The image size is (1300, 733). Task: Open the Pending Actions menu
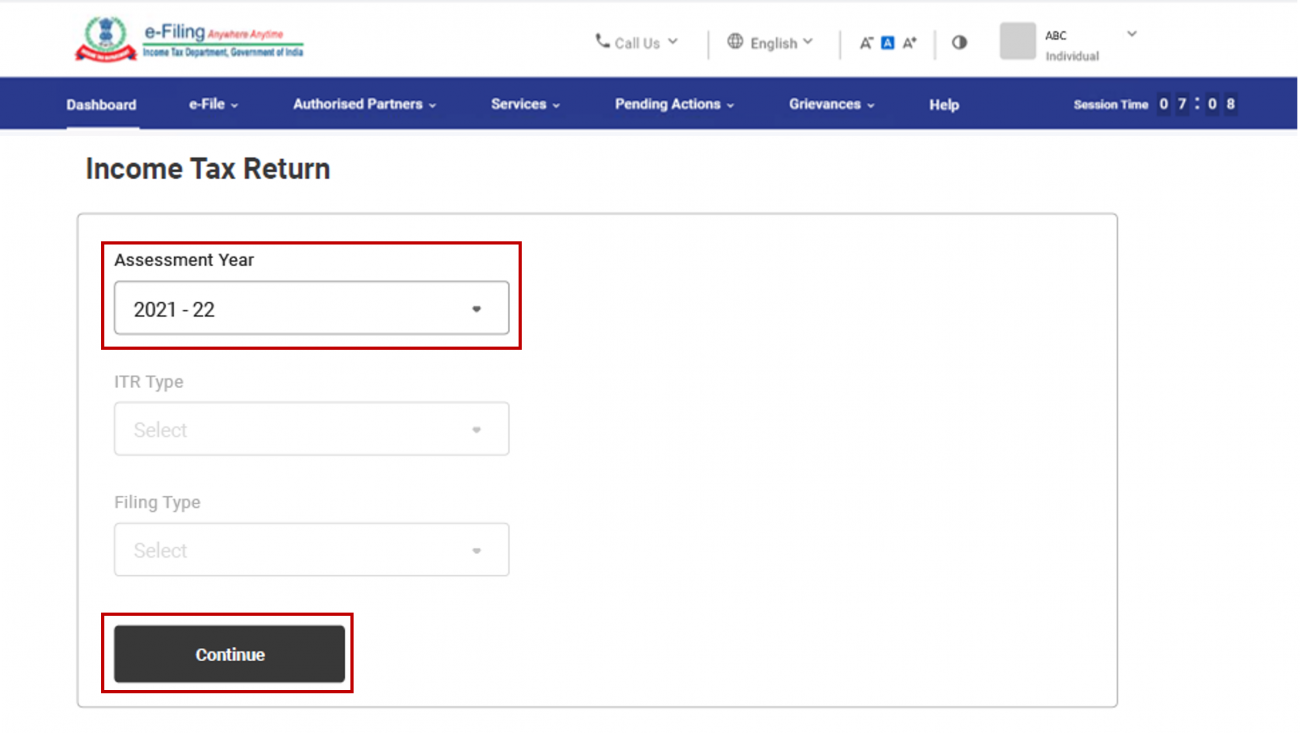673,103
